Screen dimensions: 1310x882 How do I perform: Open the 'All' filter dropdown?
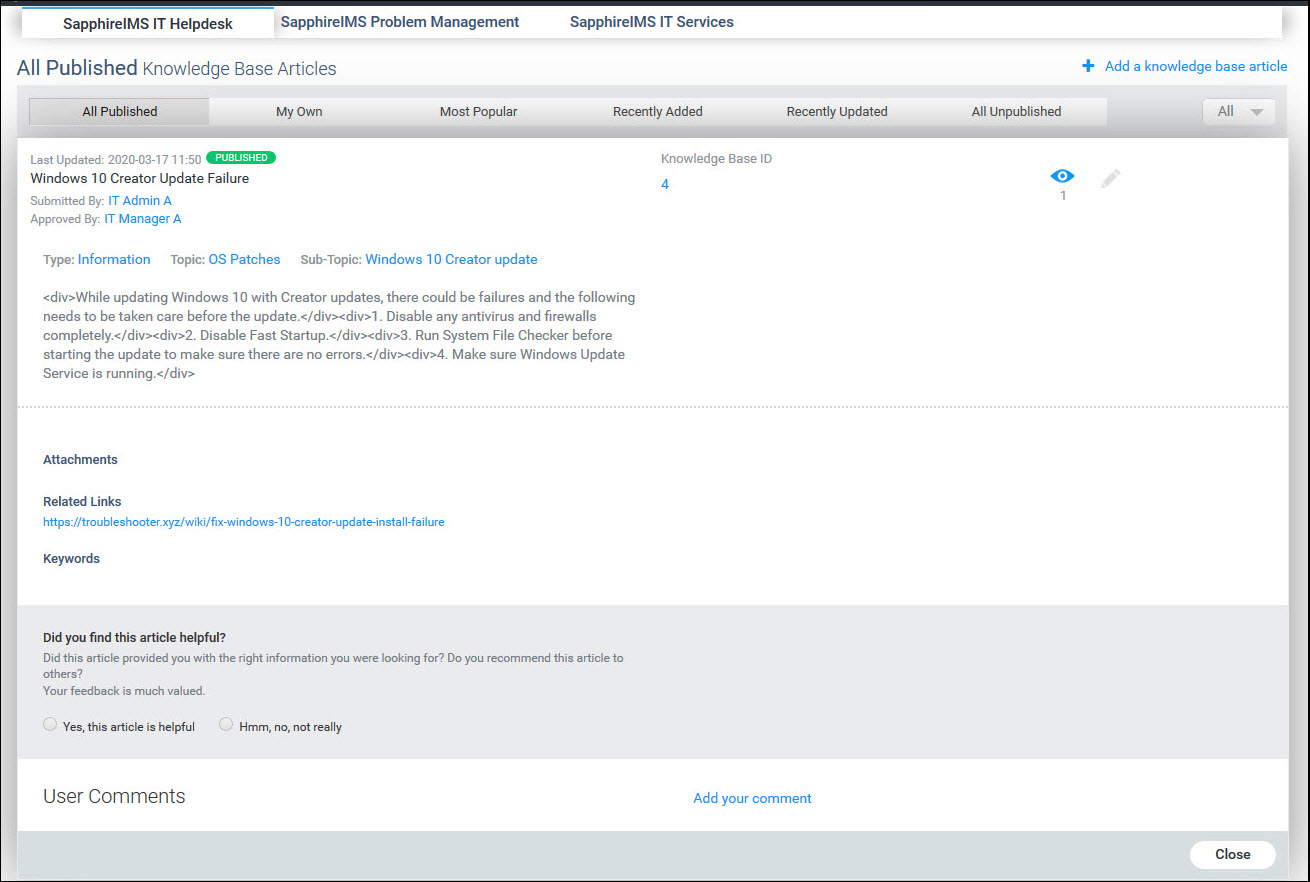pyautogui.click(x=1239, y=112)
